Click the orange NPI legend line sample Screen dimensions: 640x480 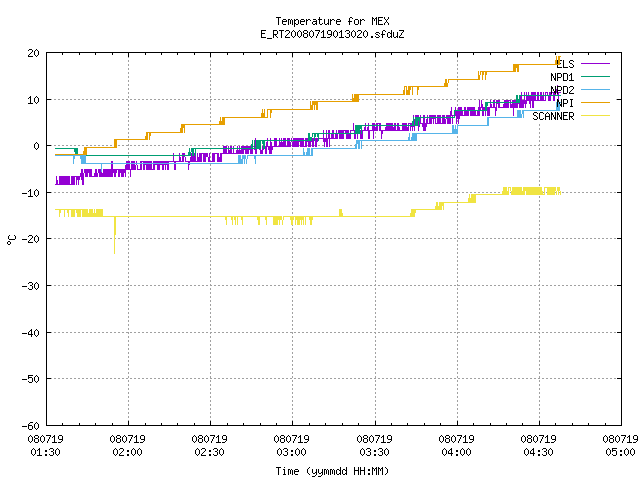[596, 102]
